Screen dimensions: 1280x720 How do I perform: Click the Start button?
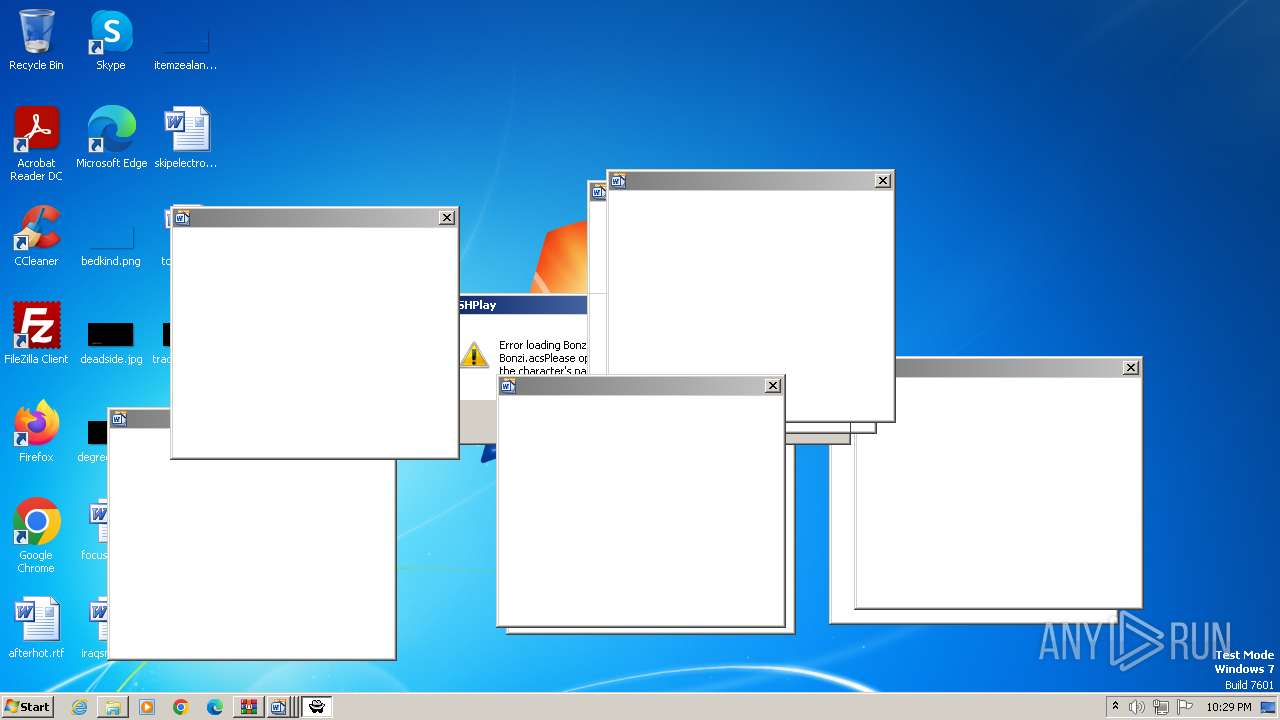click(27, 707)
